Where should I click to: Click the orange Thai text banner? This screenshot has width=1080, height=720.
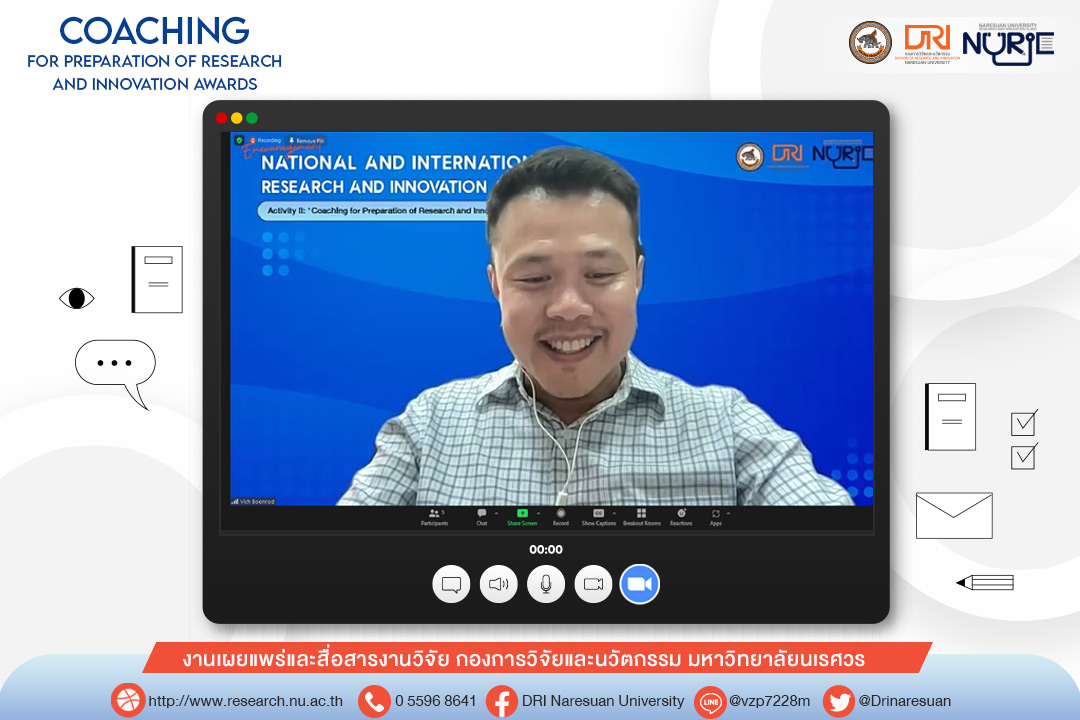[x=537, y=658]
